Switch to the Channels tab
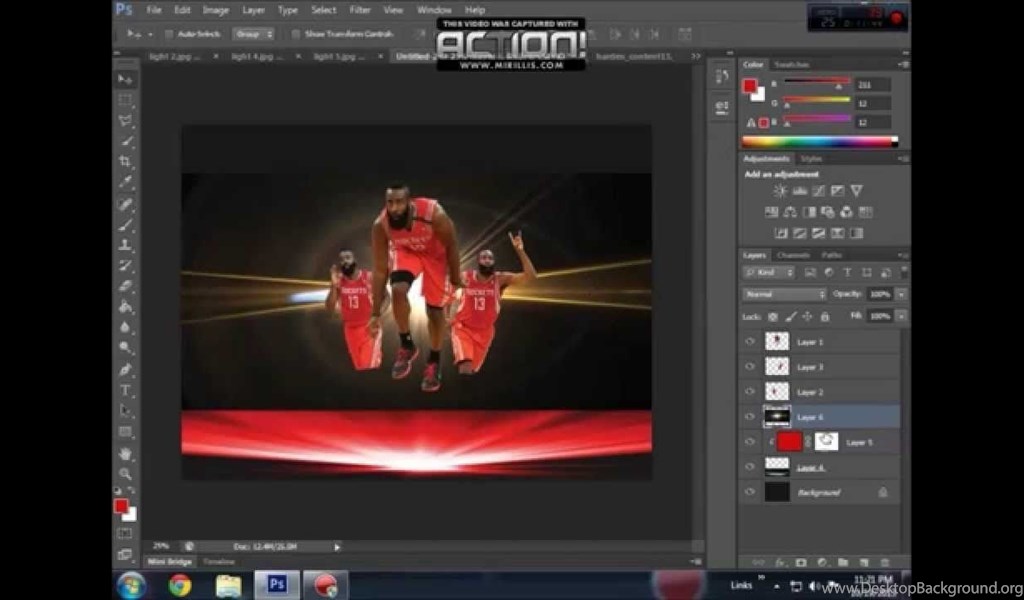The width and height of the screenshot is (1024, 600). pyautogui.click(x=794, y=255)
